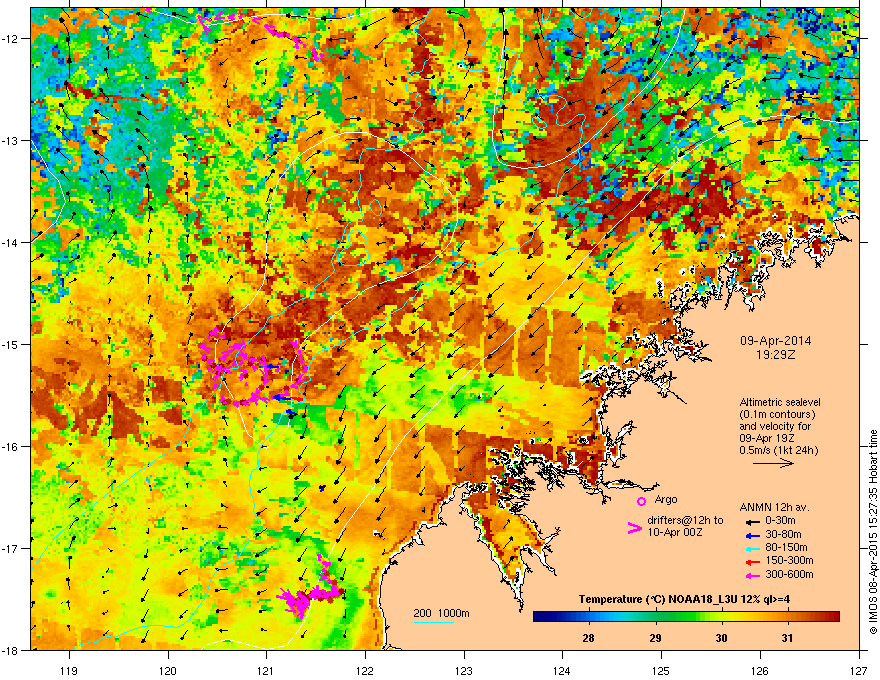Click the 0.5m/s velocity scale arrow
Viewport: 880px width, 680px height.
(773, 463)
